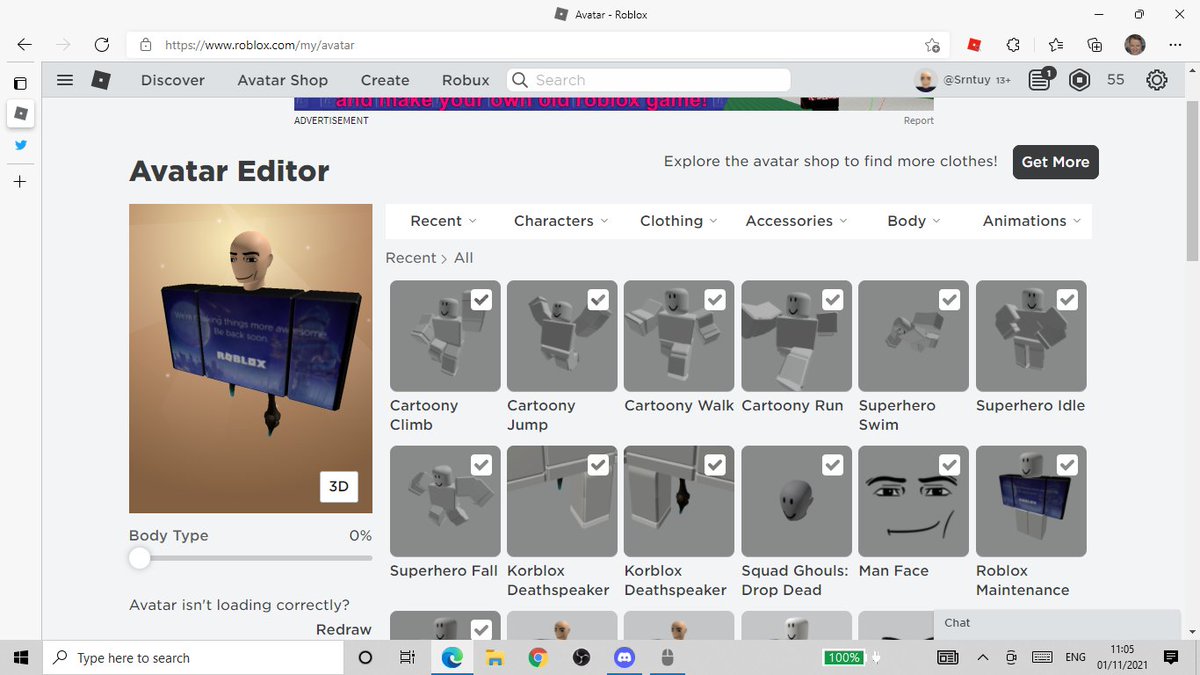Viewport: 1200px width, 675px height.
Task: Switch avatar preview to 3D
Action: pos(339,486)
